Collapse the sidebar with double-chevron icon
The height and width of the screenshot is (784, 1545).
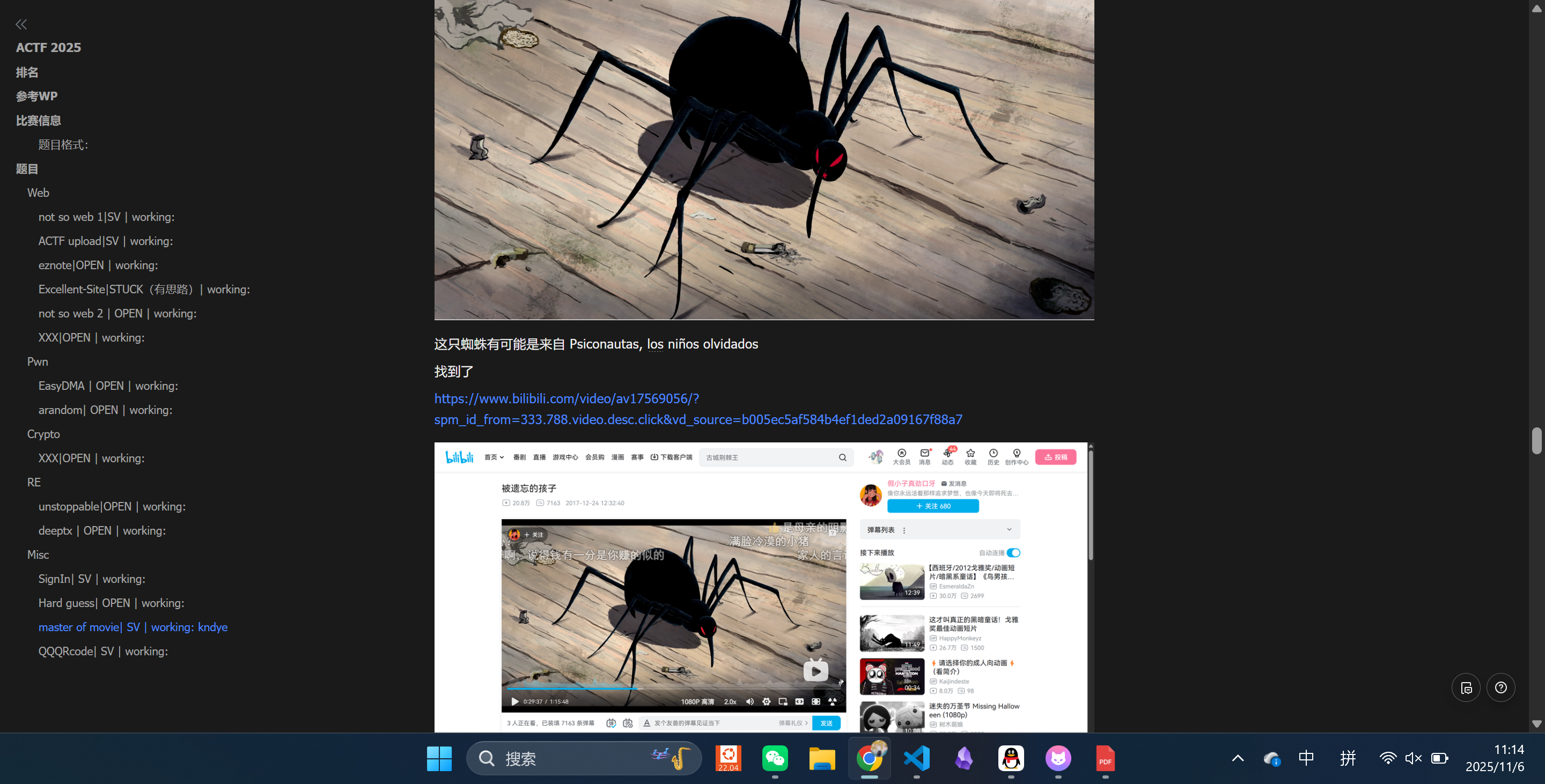point(21,25)
